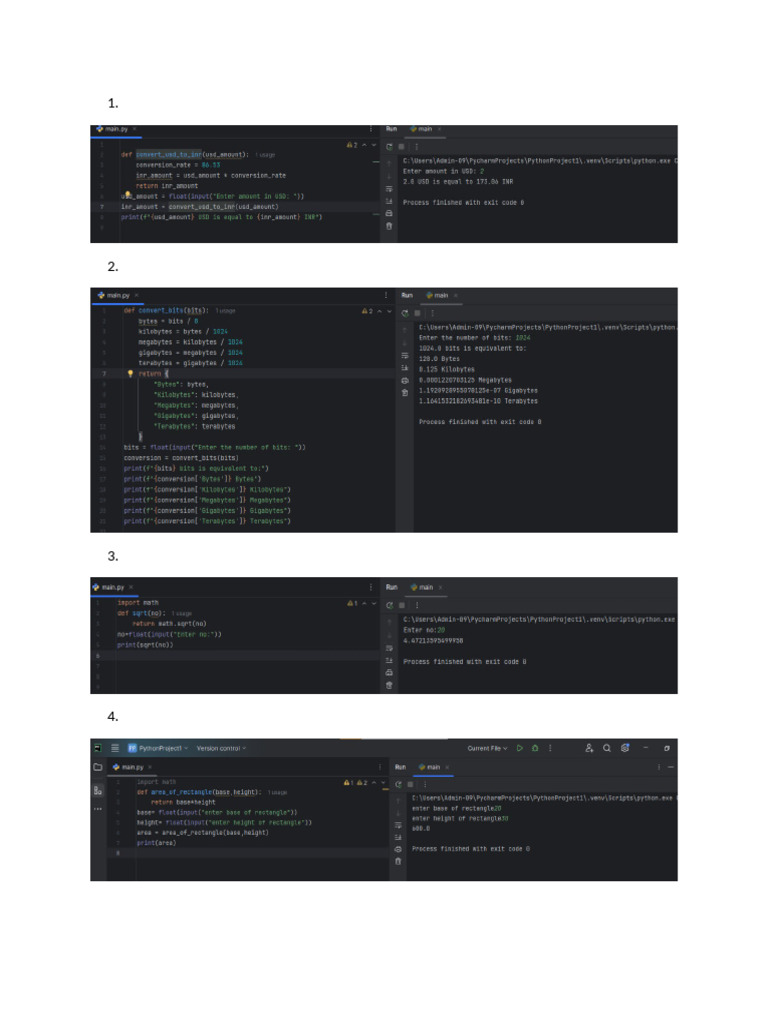Click the Print icon in screenshot 4 Run panel
This screenshot has height=1024, width=768.
[x=398, y=850]
